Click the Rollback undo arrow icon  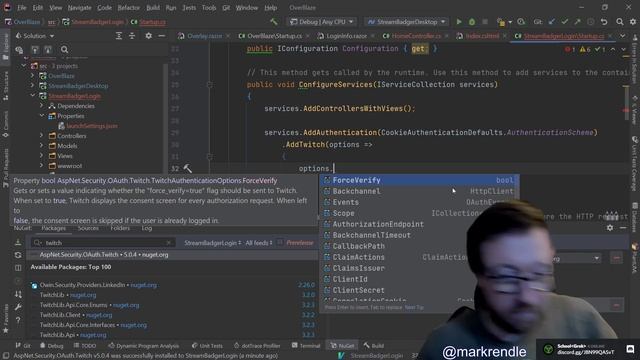(604, 22)
